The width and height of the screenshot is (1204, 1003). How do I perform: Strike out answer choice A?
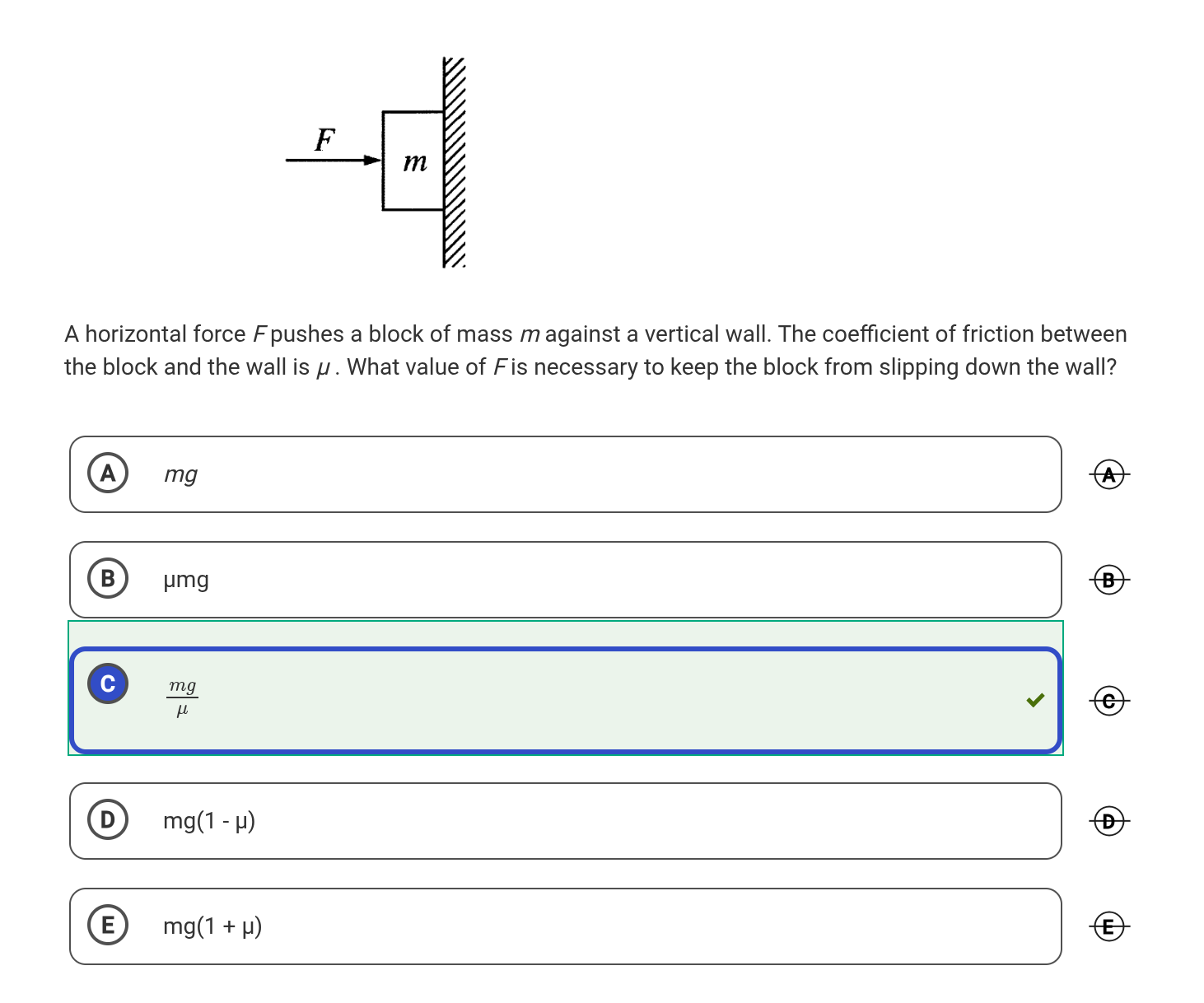[1108, 474]
